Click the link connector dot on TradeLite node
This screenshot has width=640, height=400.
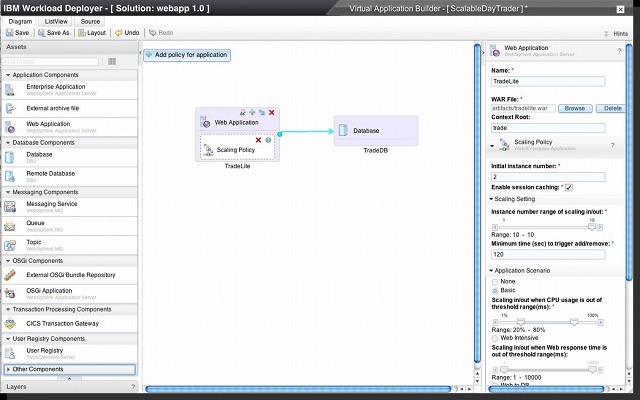point(280,134)
